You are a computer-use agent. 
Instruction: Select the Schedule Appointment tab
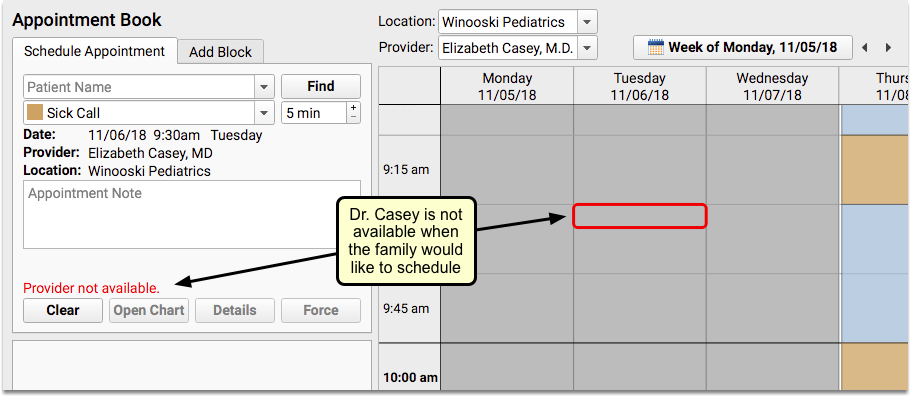[x=95, y=51]
